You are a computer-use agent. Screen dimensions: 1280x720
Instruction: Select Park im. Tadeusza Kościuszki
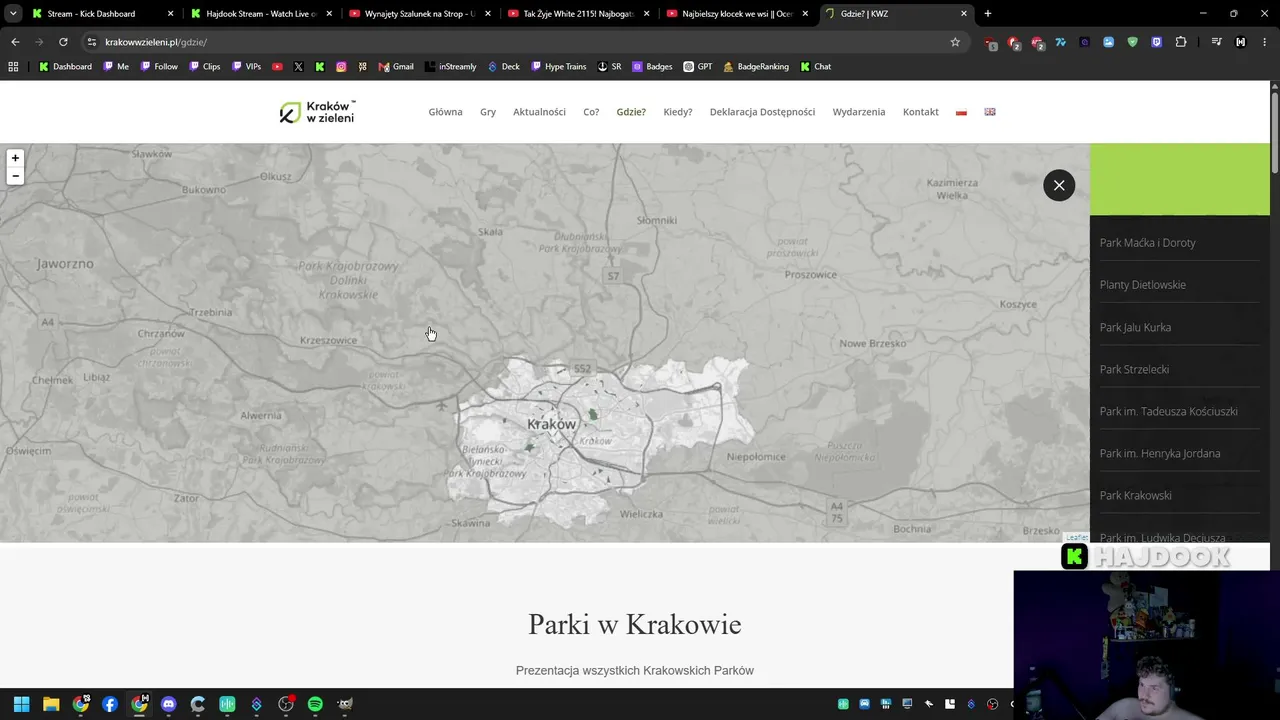click(x=1168, y=411)
